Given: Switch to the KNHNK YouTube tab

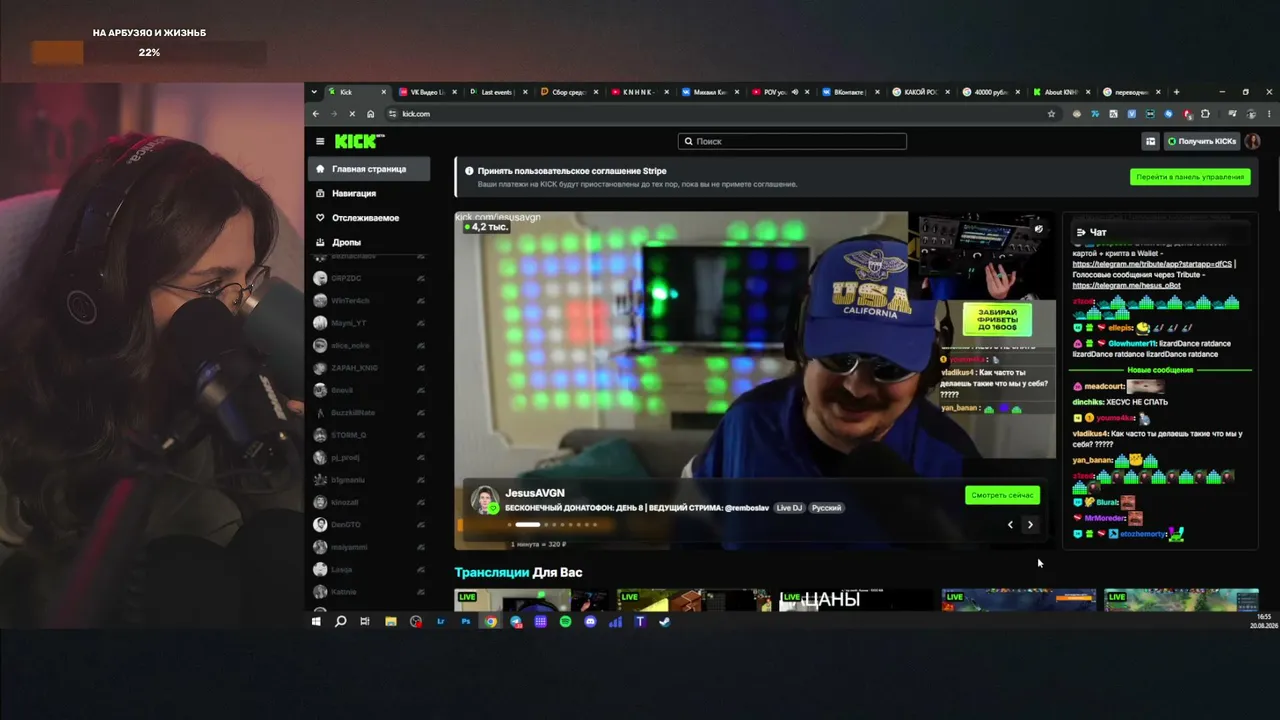Looking at the screenshot, I should 641,92.
